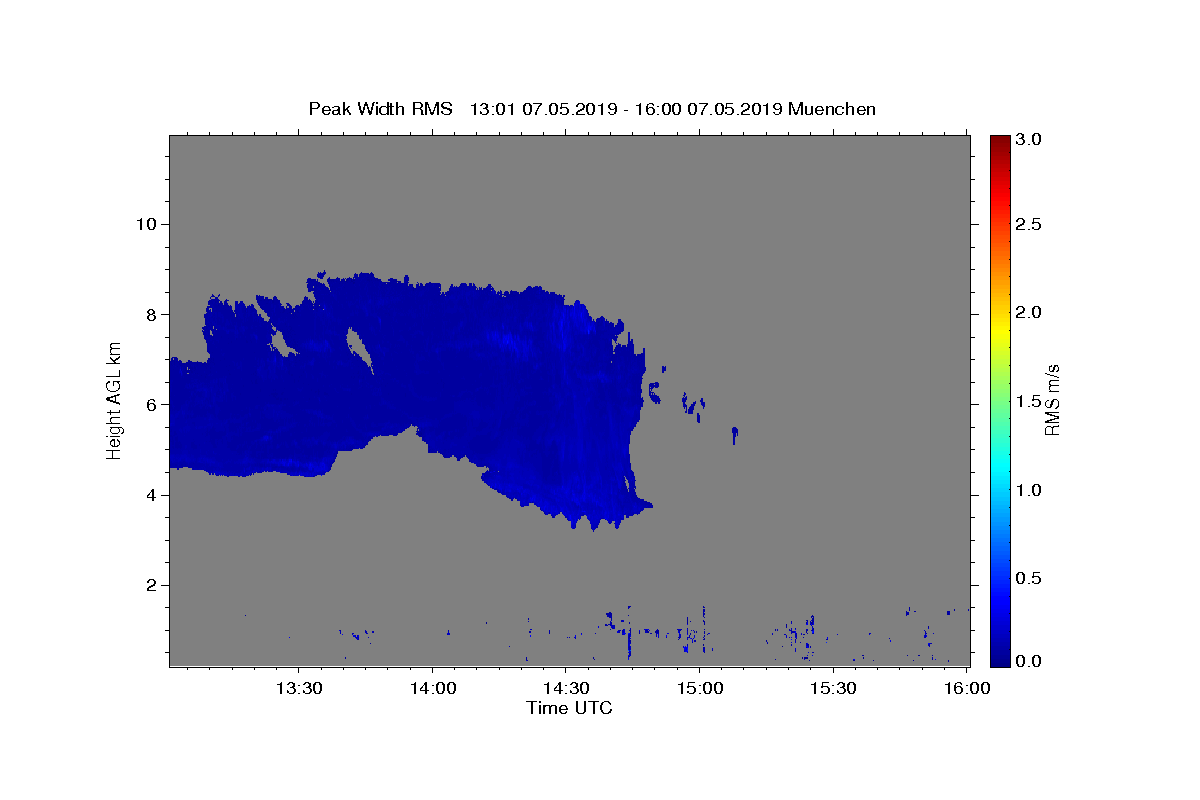Image resolution: width=1200 pixels, height=800 pixels.
Task: Click the colorbar value 0.0
Action: point(1030,662)
